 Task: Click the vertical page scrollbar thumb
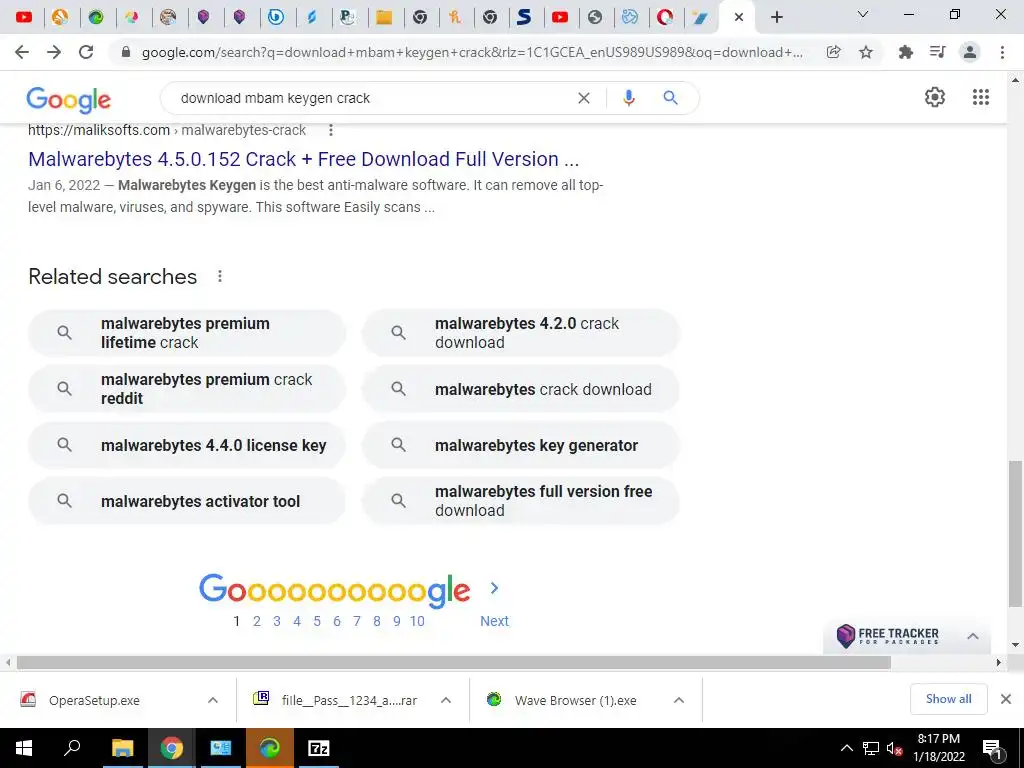click(x=1015, y=533)
